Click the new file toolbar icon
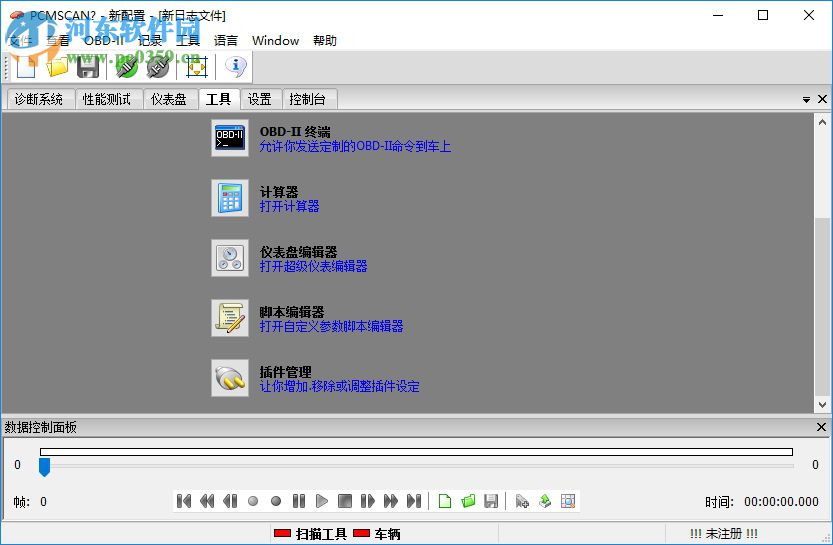The image size is (833, 545). [26, 67]
